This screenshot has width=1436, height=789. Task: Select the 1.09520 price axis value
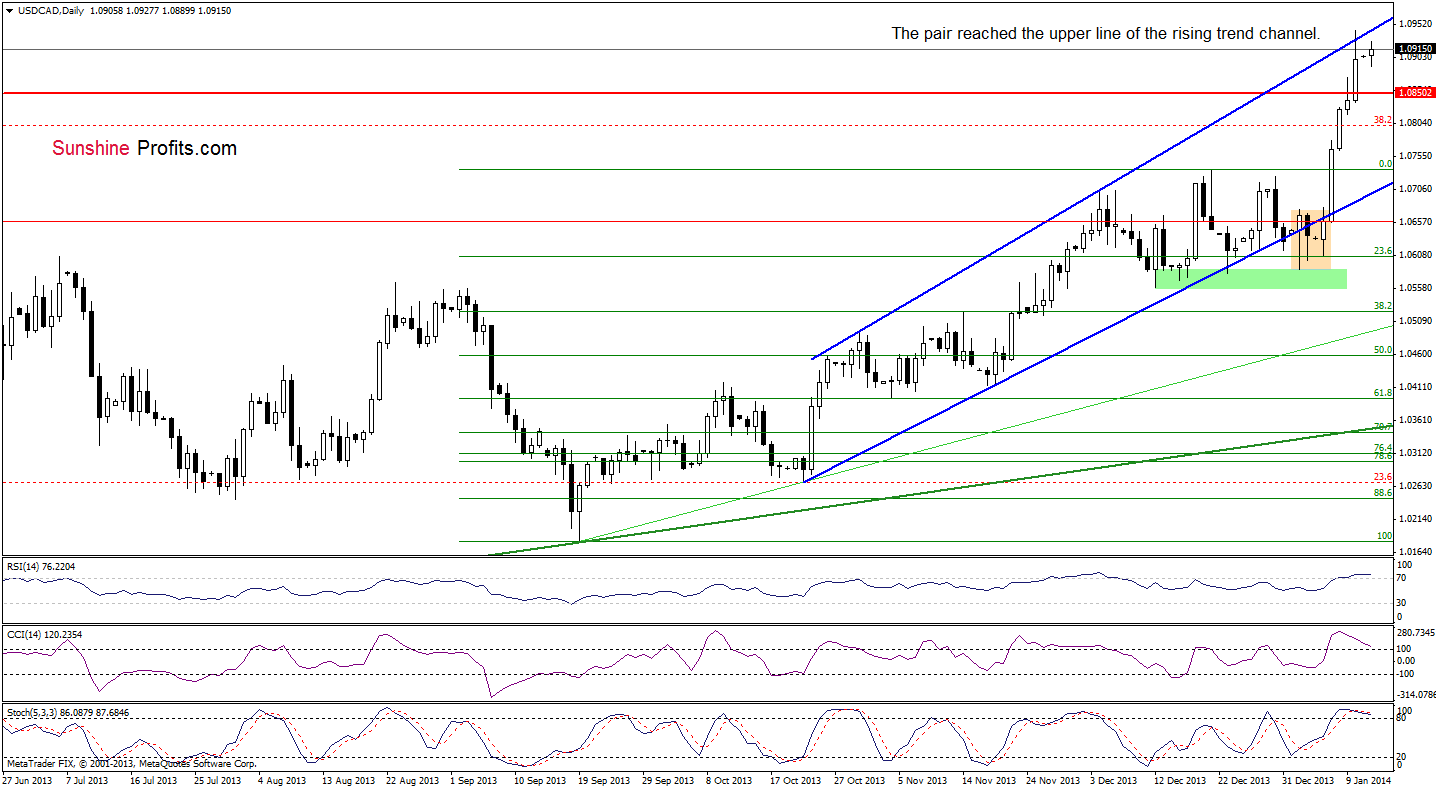tap(1414, 23)
